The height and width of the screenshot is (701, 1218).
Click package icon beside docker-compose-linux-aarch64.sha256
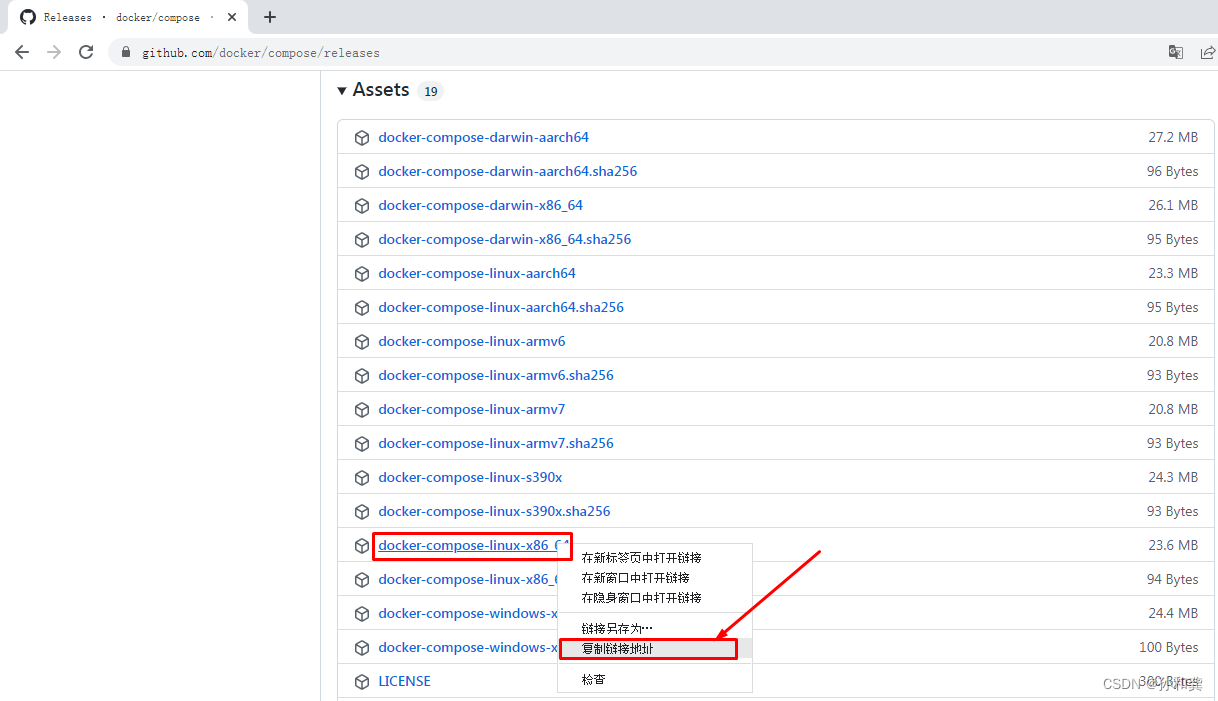point(362,307)
